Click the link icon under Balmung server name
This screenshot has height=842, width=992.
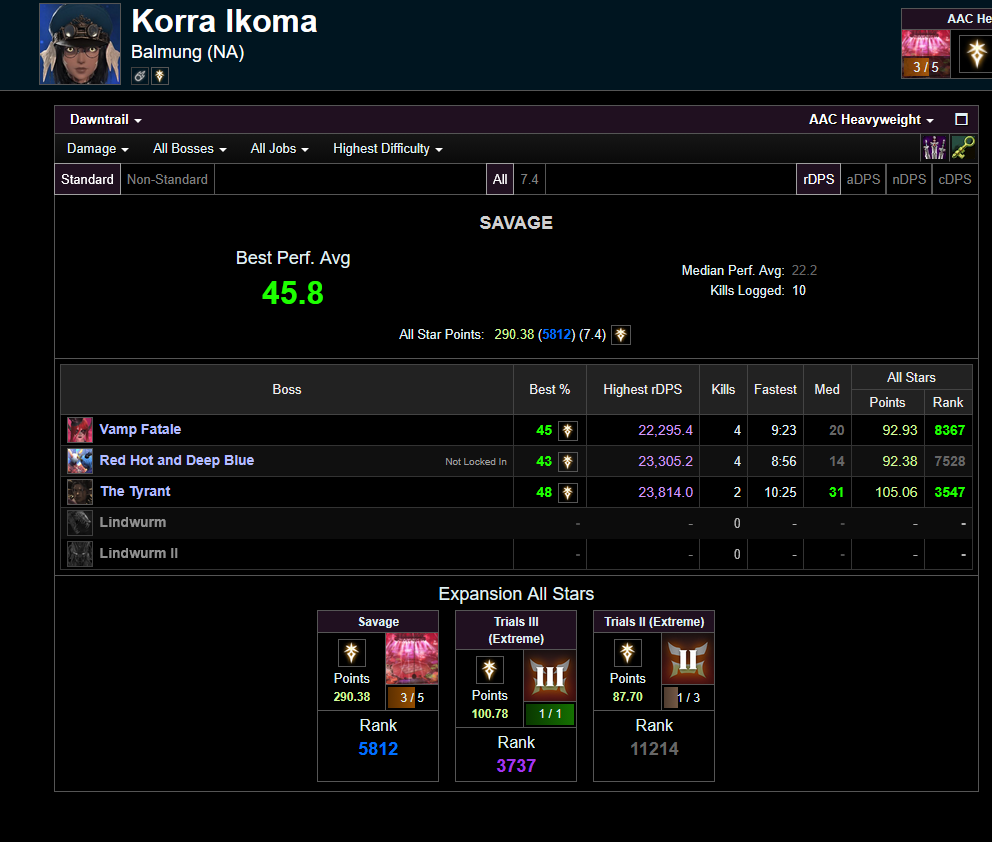140,77
